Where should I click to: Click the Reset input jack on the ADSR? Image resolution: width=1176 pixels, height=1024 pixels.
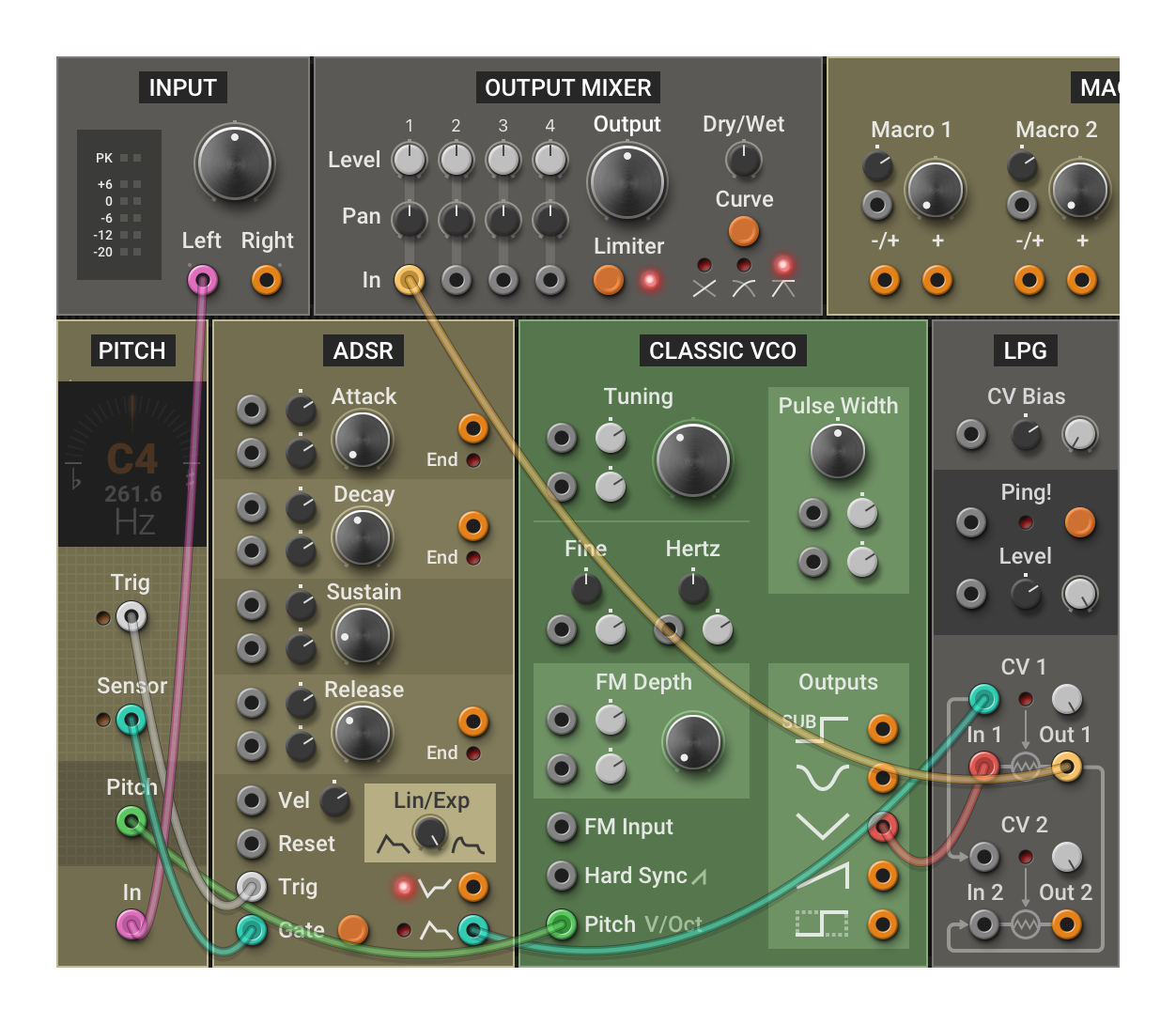(252, 843)
